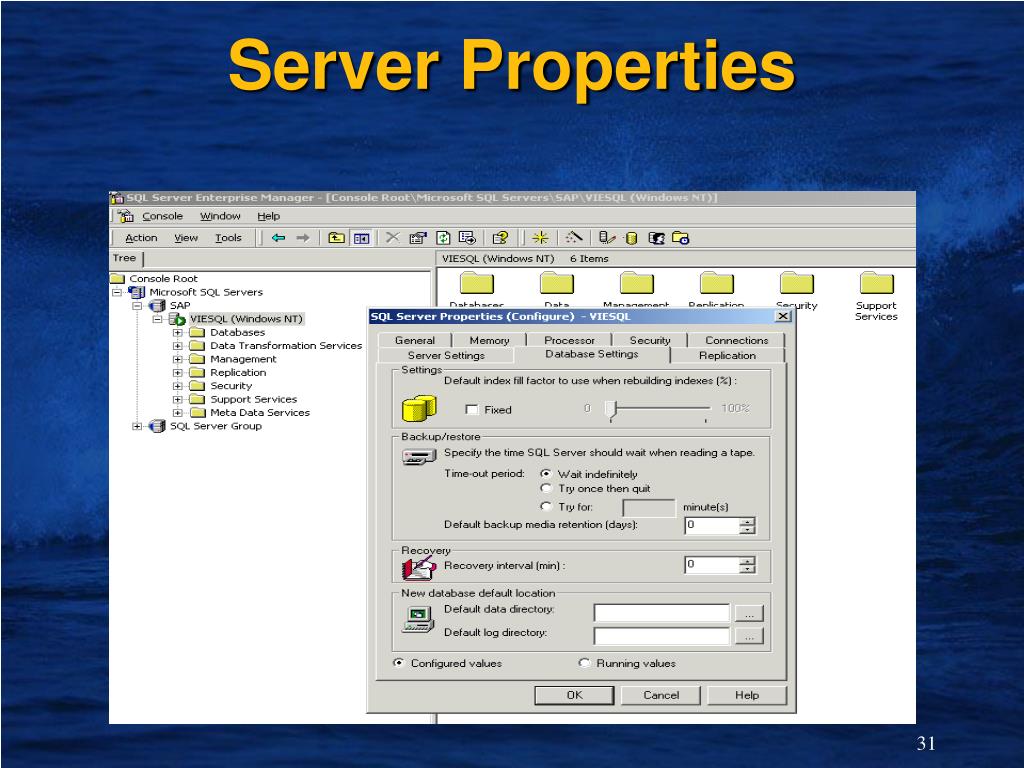This screenshot has width=1024, height=768.
Task: Browse for the default log directory
Action: coord(749,636)
